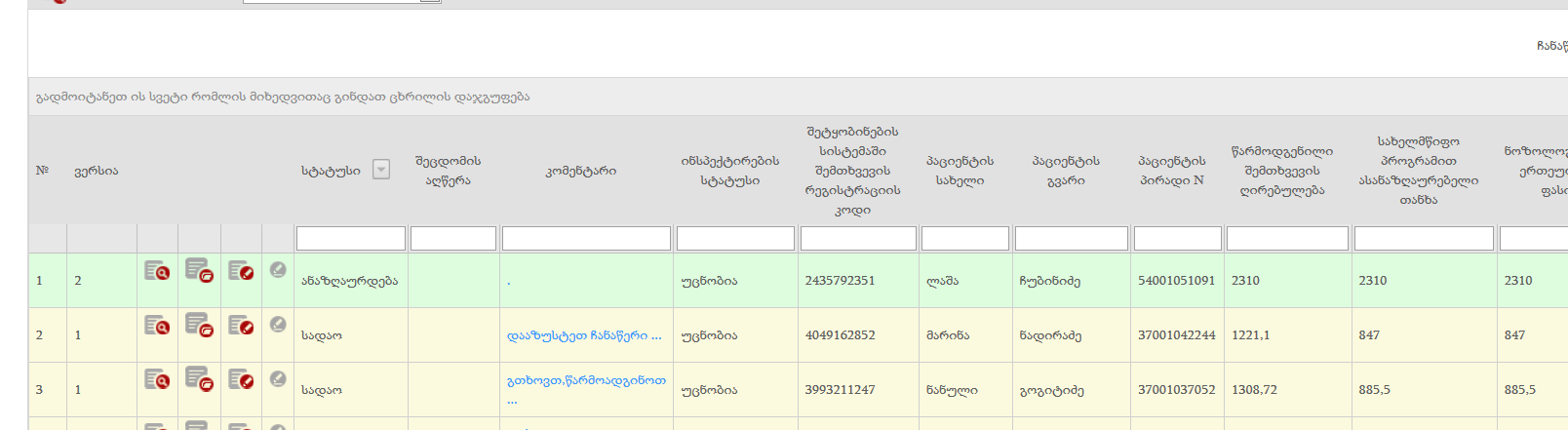
Task: Click the სტატუსი filter text box
Action: pos(350,239)
